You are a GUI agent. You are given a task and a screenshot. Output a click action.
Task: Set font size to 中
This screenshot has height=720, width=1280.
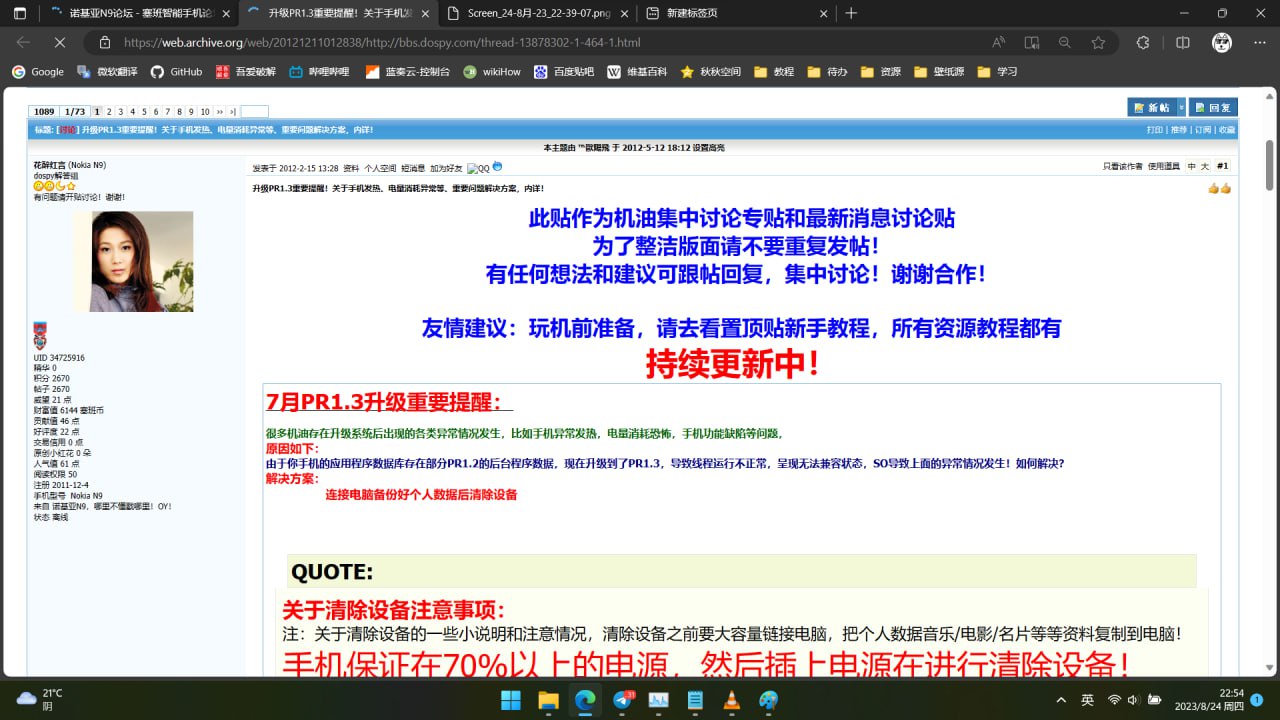tap(1191, 167)
